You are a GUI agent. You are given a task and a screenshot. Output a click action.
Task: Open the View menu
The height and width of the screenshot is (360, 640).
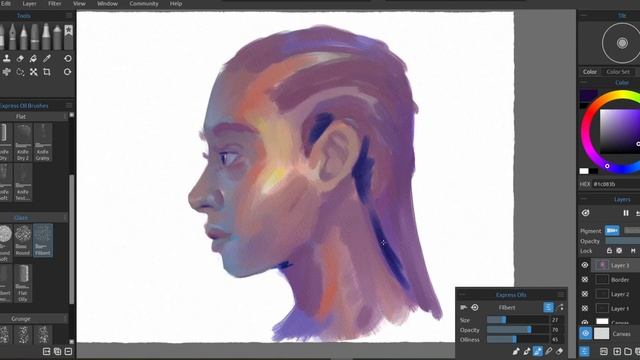79,4
